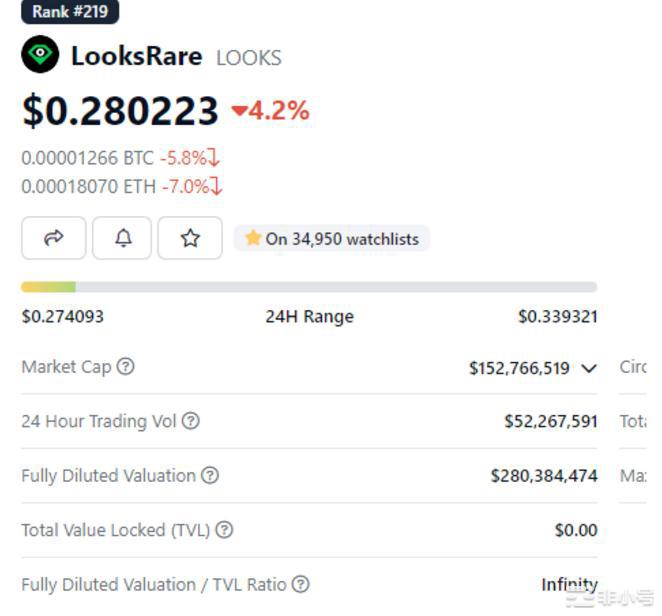The image size is (662, 616).
Task: Click the LooksRare eye logo icon
Action: [x=40, y=54]
